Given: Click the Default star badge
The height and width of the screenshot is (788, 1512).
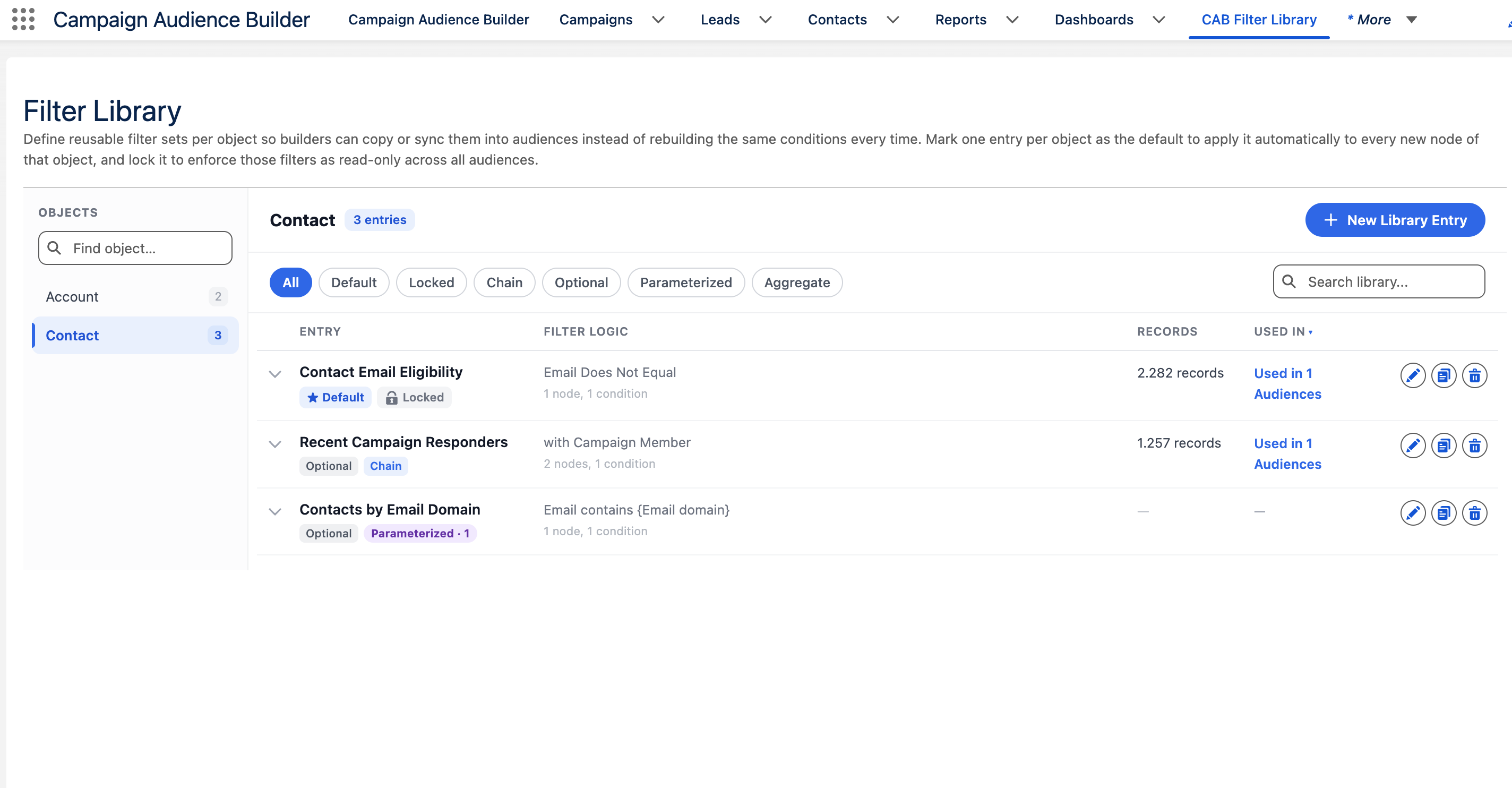Looking at the screenshot, I should click(x=335, y=398).
